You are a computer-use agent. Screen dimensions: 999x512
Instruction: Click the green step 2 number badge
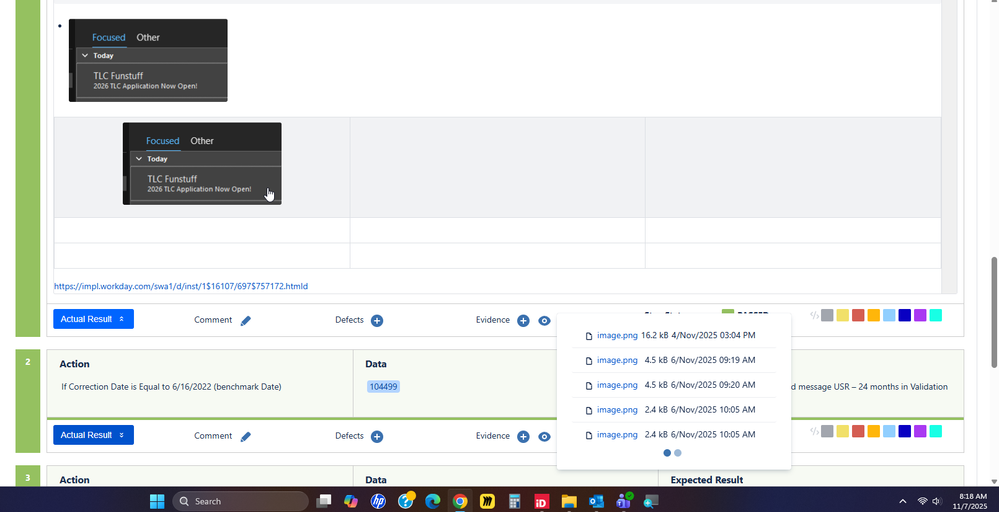coord(27,401)
